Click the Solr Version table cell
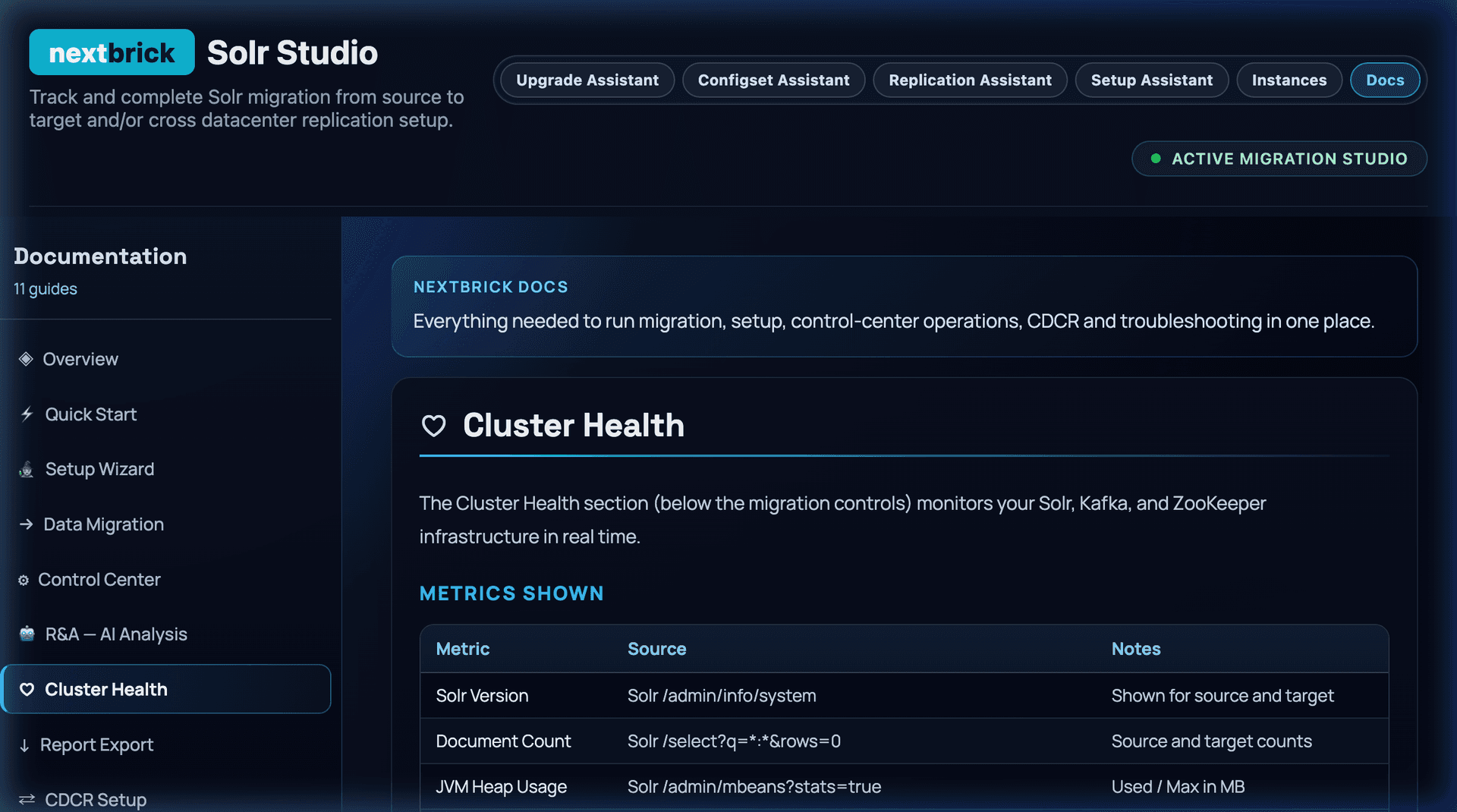 point(482,696)
